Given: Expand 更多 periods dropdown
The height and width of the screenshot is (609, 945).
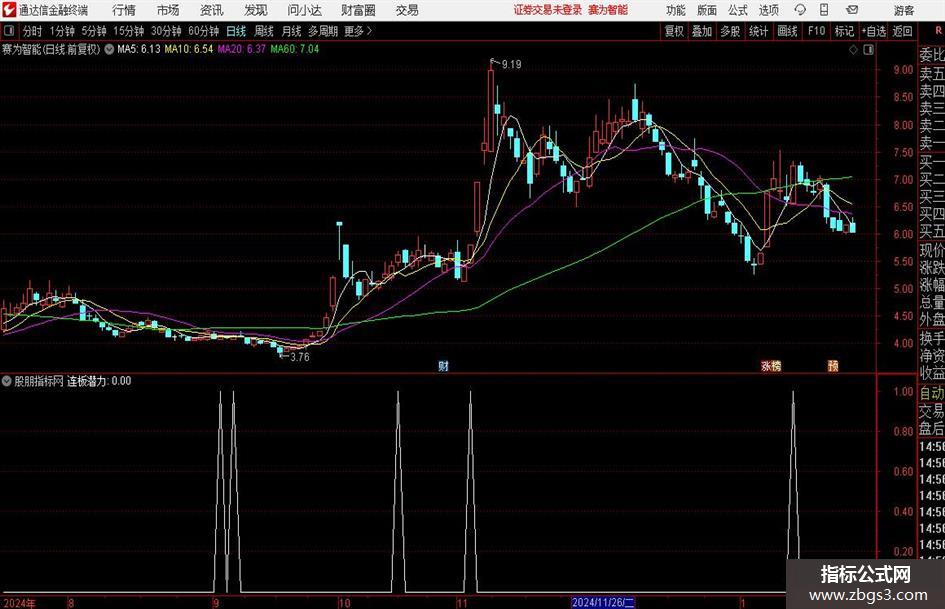Looking at the screenshot, I should pos(358,31).
